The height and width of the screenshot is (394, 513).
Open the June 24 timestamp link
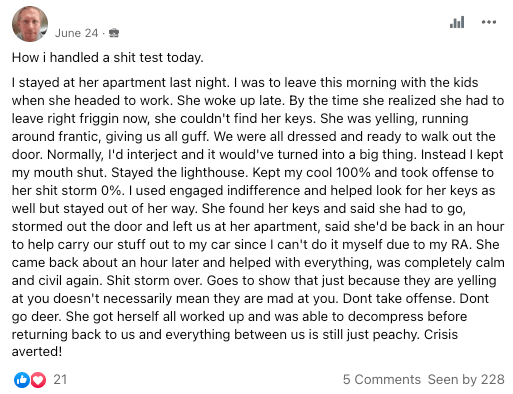tap(76, 33)
